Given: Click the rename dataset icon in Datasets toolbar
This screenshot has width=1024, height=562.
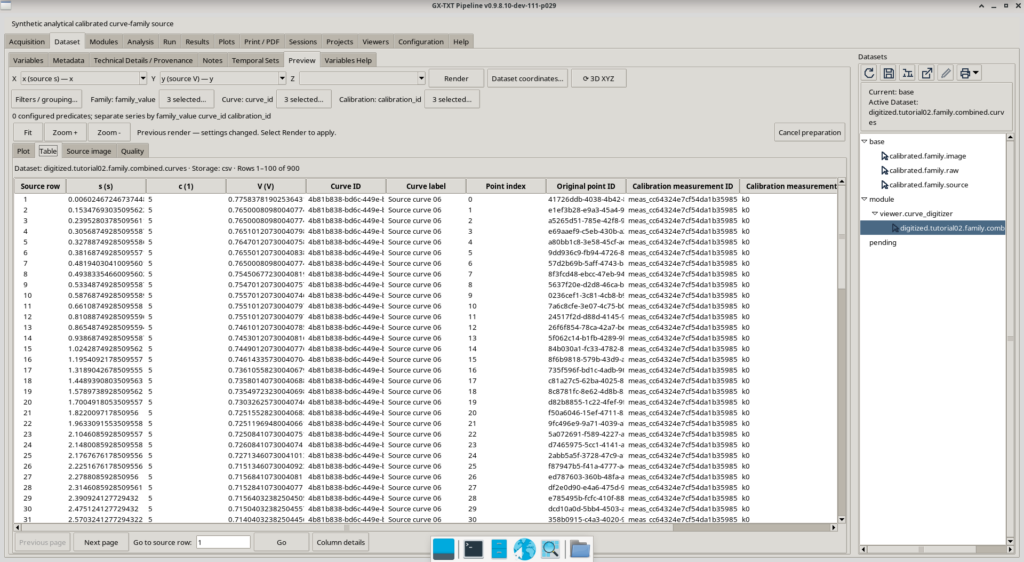Looking at the screenshot, I should pyautogui.click(x=907, y=73).
